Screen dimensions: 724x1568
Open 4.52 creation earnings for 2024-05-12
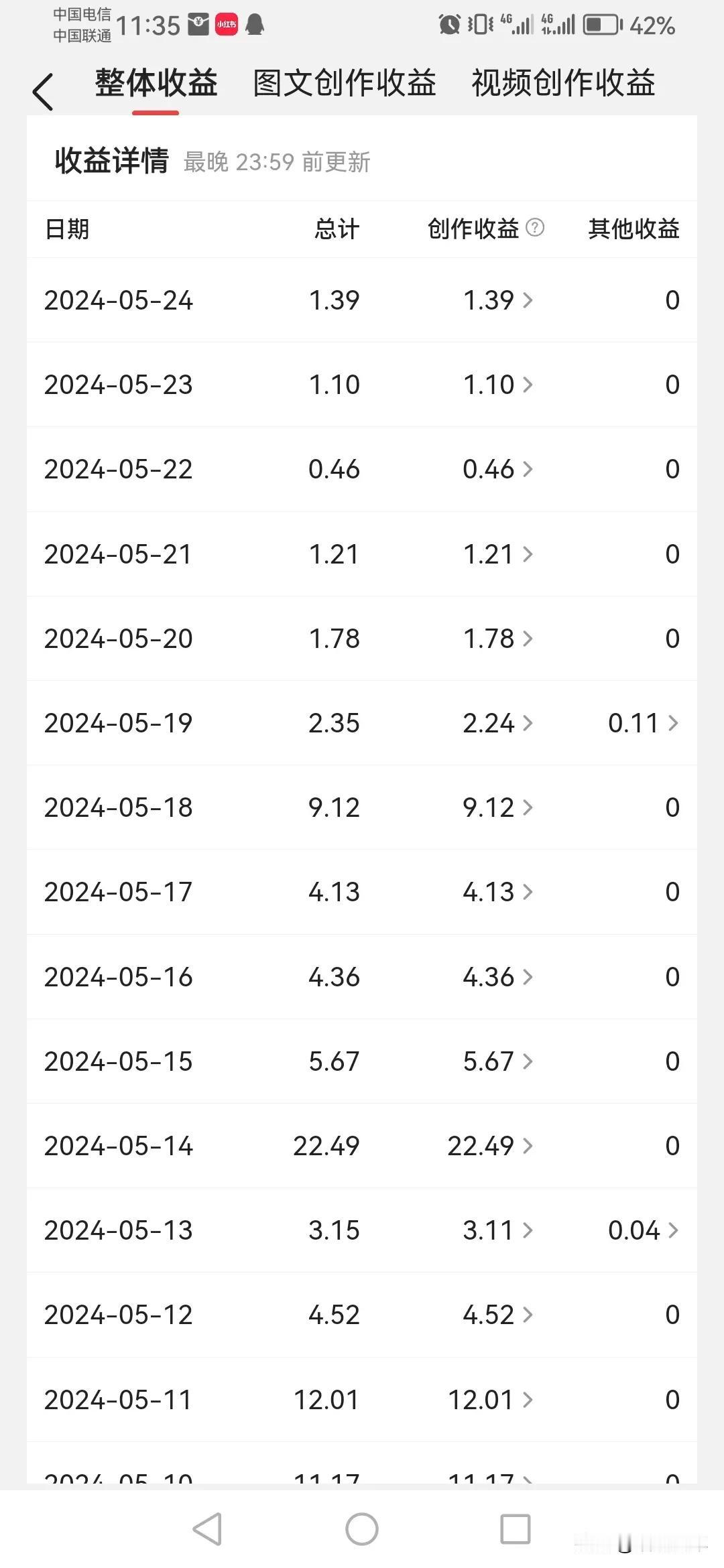click(x=498, y=1315)
